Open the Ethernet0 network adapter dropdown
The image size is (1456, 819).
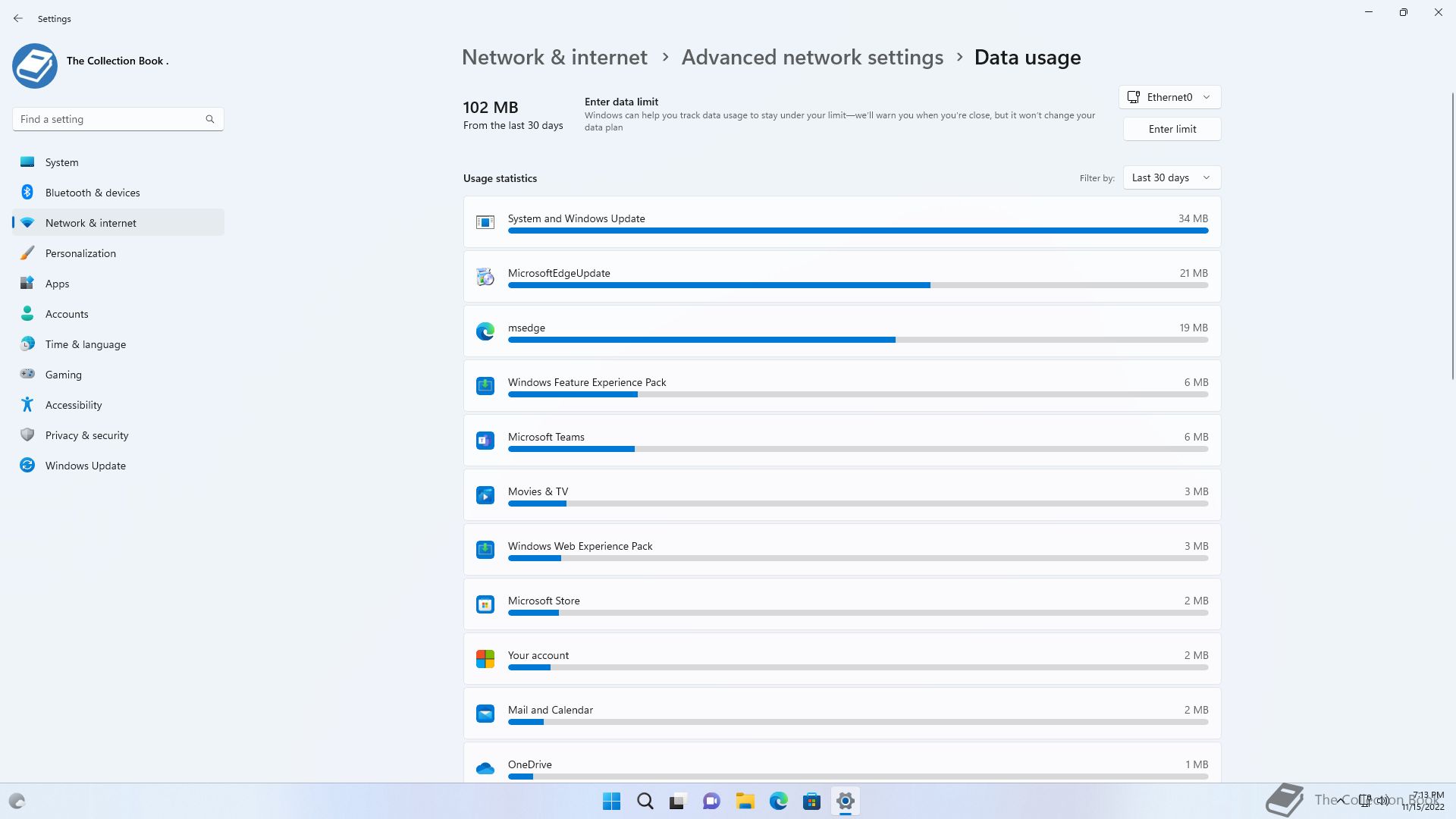coord(1169,97)
